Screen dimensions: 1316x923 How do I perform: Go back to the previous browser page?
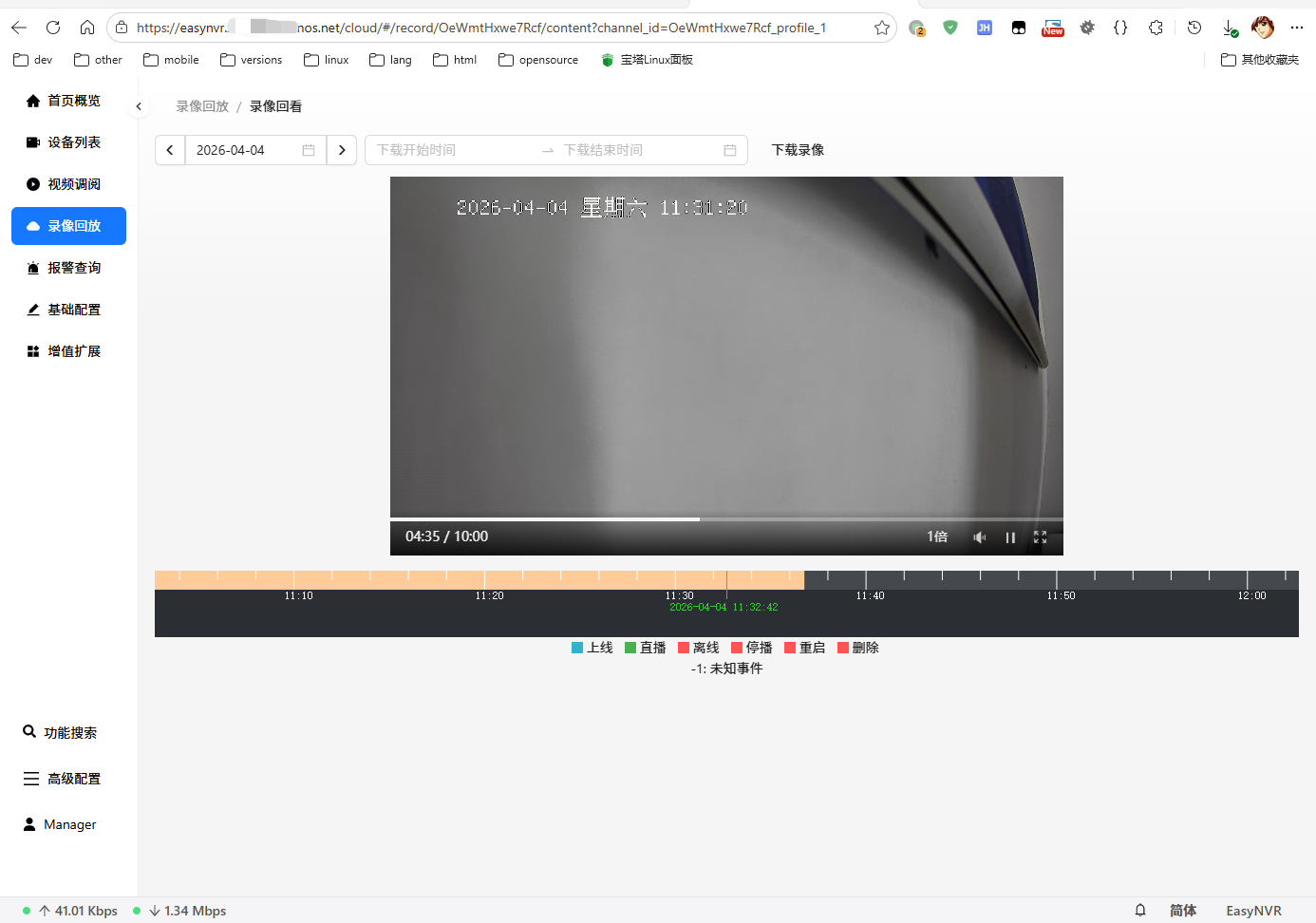click(19, 28)
